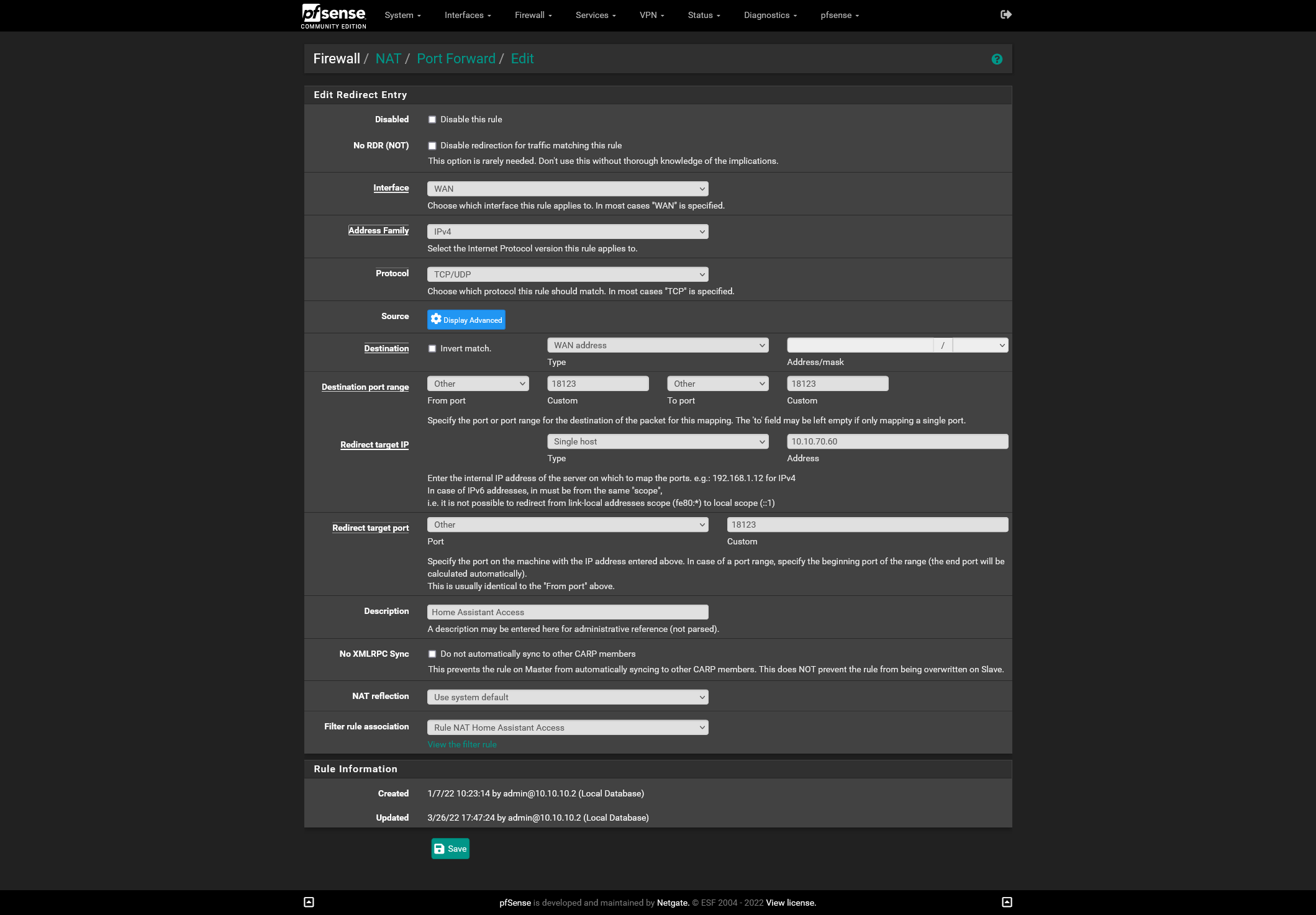The image size is (1316, 915).
Task: Click the Redirect target IP address field
Action: 897,441
